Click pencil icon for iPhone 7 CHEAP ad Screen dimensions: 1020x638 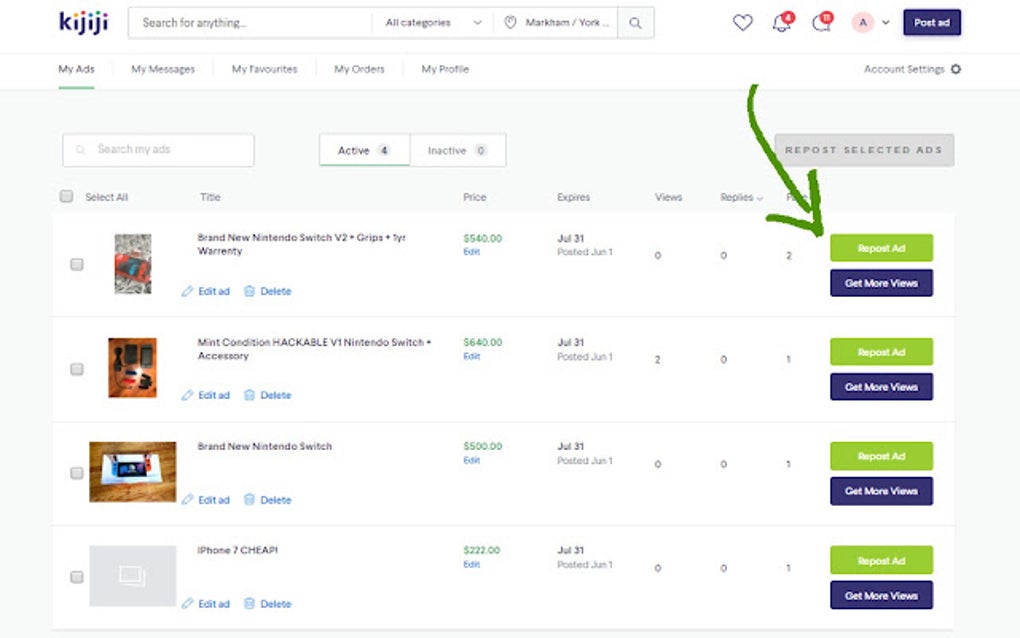pyautogui.click(x=187, y=604)
